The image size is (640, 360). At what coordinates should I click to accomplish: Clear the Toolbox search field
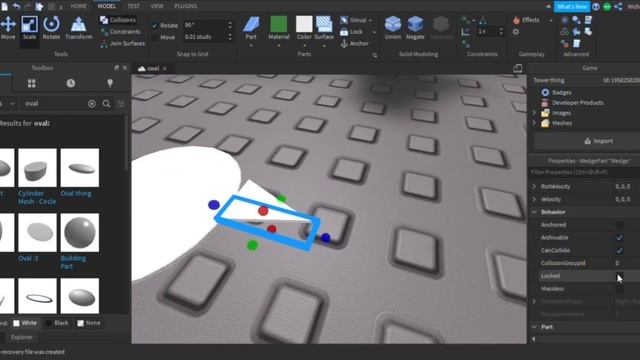92,104
